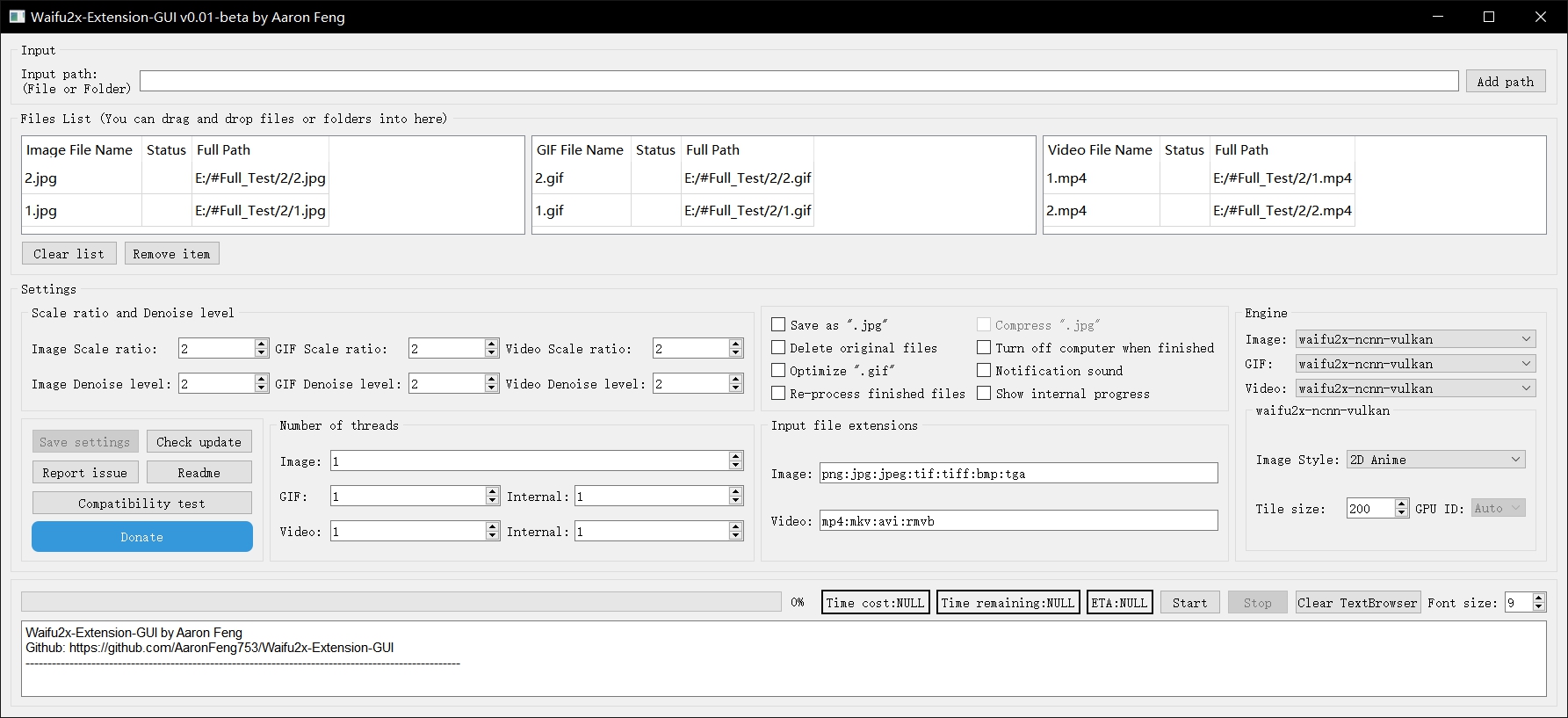Click E:/#Full_Test/2/2.jpg full path cell
This screenshot has height=718, width=1568.
click(260, 178)
